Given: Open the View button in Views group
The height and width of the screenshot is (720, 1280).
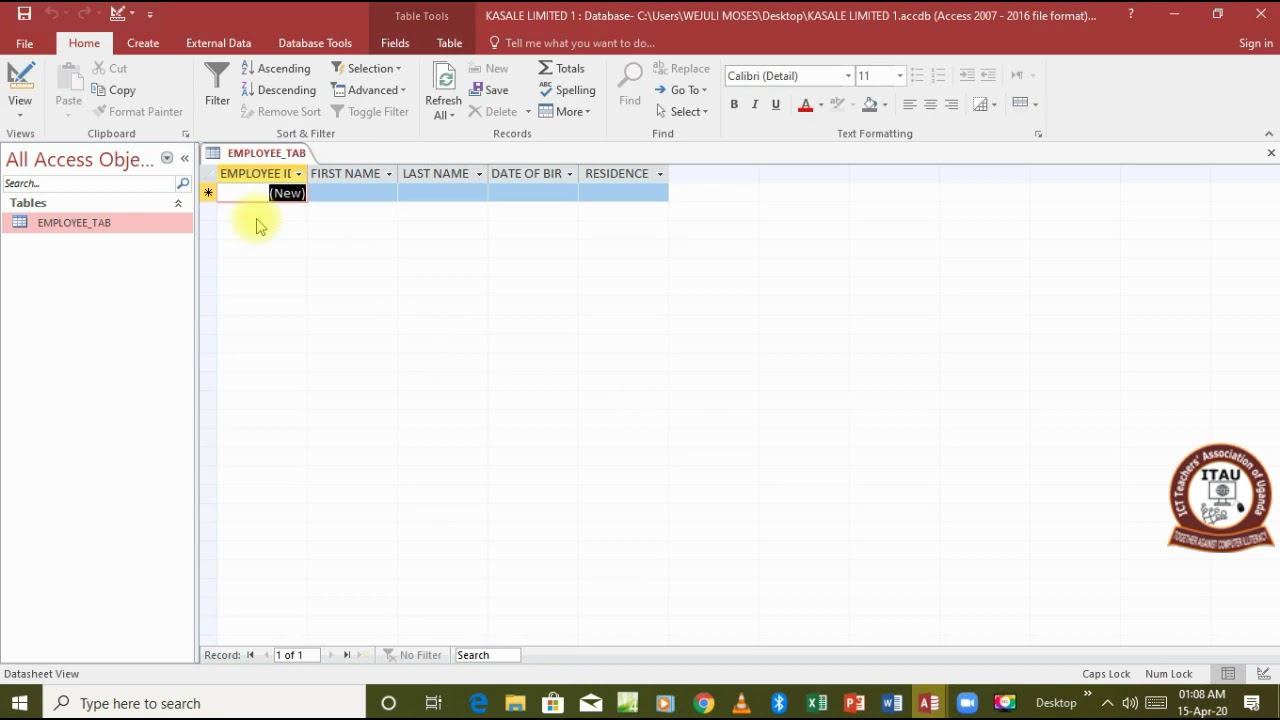Looking at the screenshot, I should point(20,89).
